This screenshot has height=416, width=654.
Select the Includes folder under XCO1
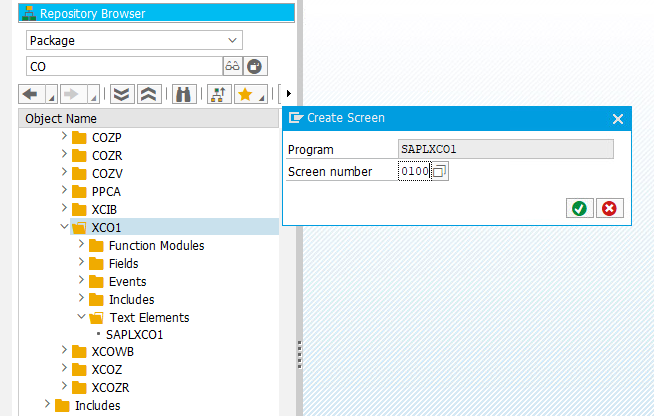[x=131, y=300]
